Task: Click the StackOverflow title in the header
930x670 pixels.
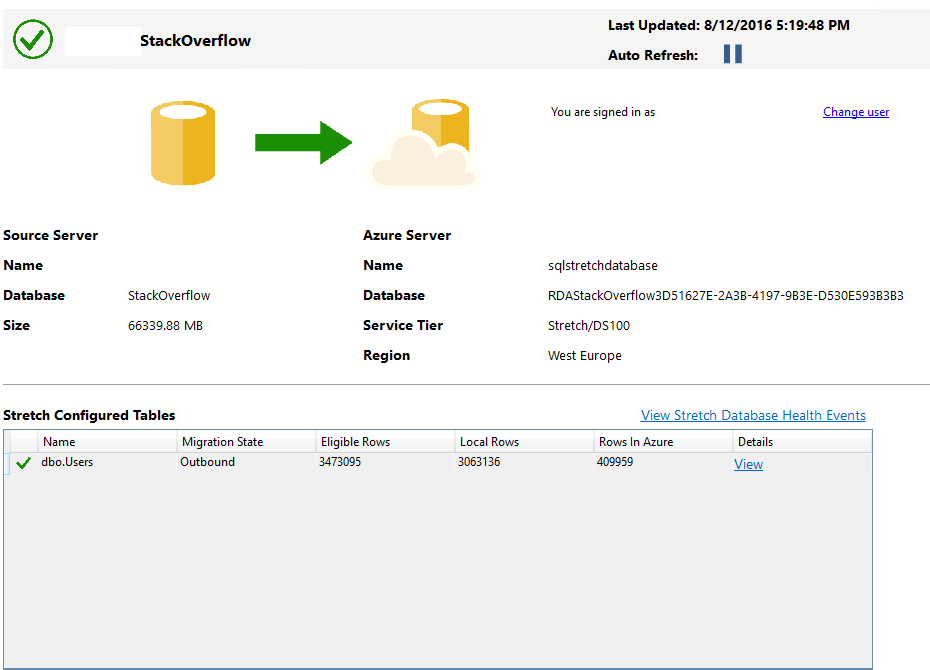Action: (195, 40)
